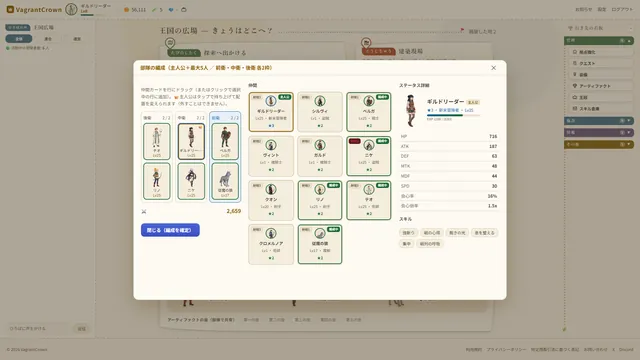Click クオン portrait icon in companion list

pyautogui.click(x=271, y=189)
